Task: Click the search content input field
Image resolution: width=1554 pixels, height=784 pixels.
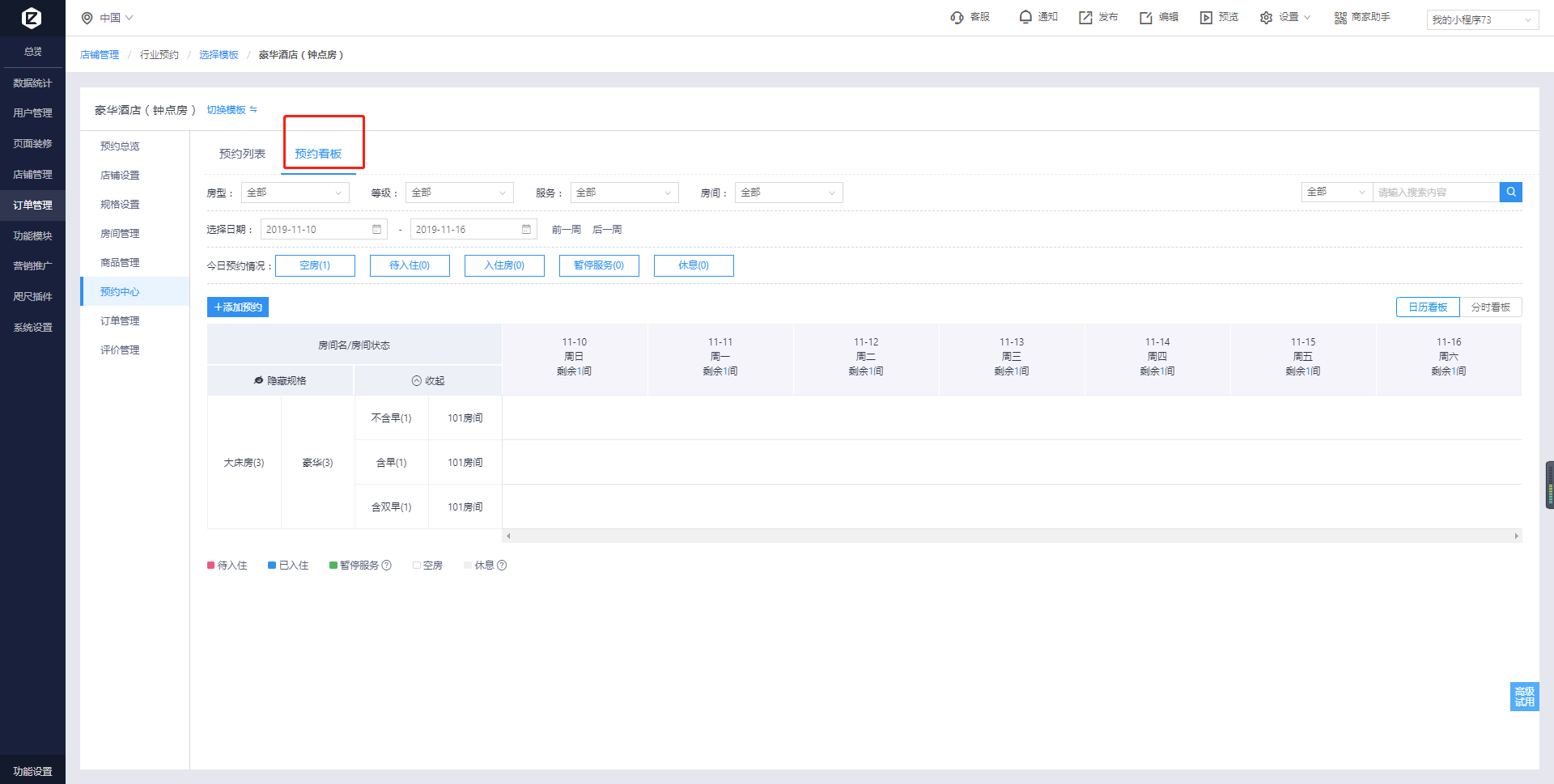Action: (1436, 192)
